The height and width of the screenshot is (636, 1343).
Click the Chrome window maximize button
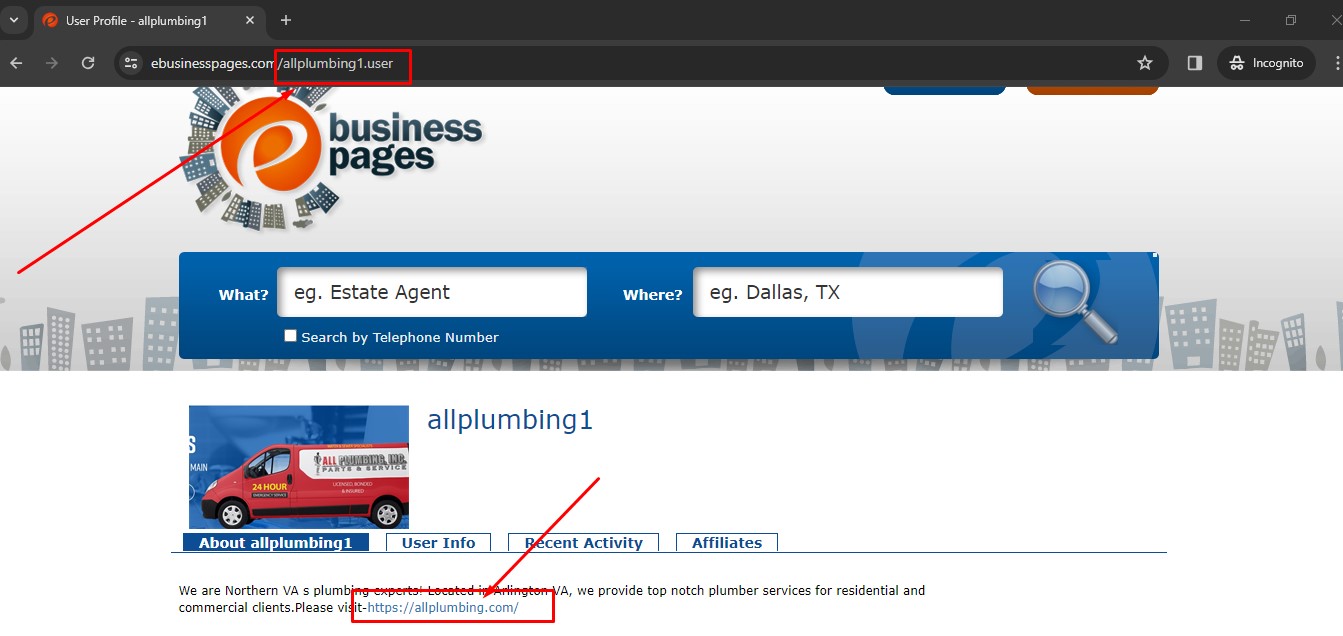1291,20
